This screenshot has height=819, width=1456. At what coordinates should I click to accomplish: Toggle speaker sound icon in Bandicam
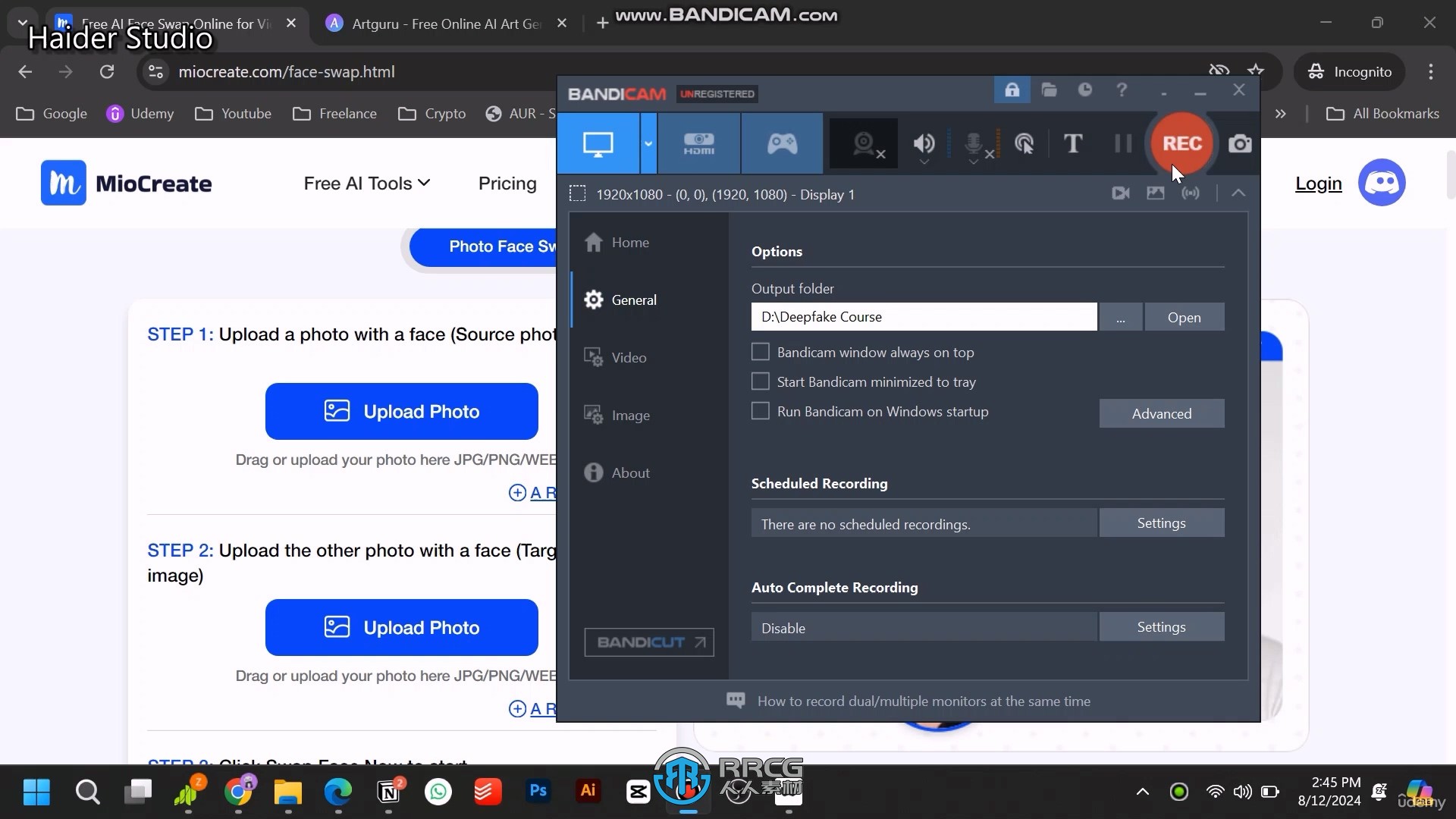(924, 143)
